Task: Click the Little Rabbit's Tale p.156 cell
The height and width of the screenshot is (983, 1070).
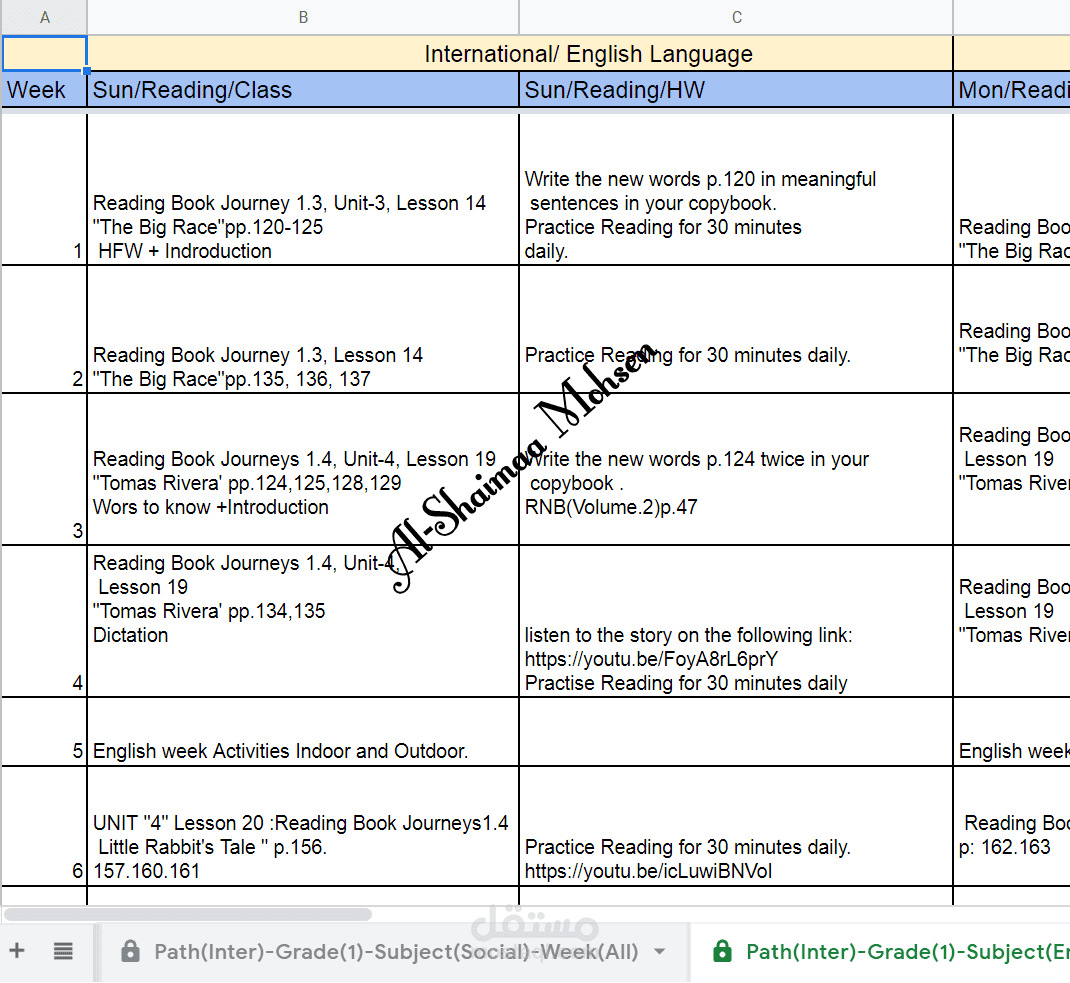Action: pyautogui.click(x=303, y=827)
